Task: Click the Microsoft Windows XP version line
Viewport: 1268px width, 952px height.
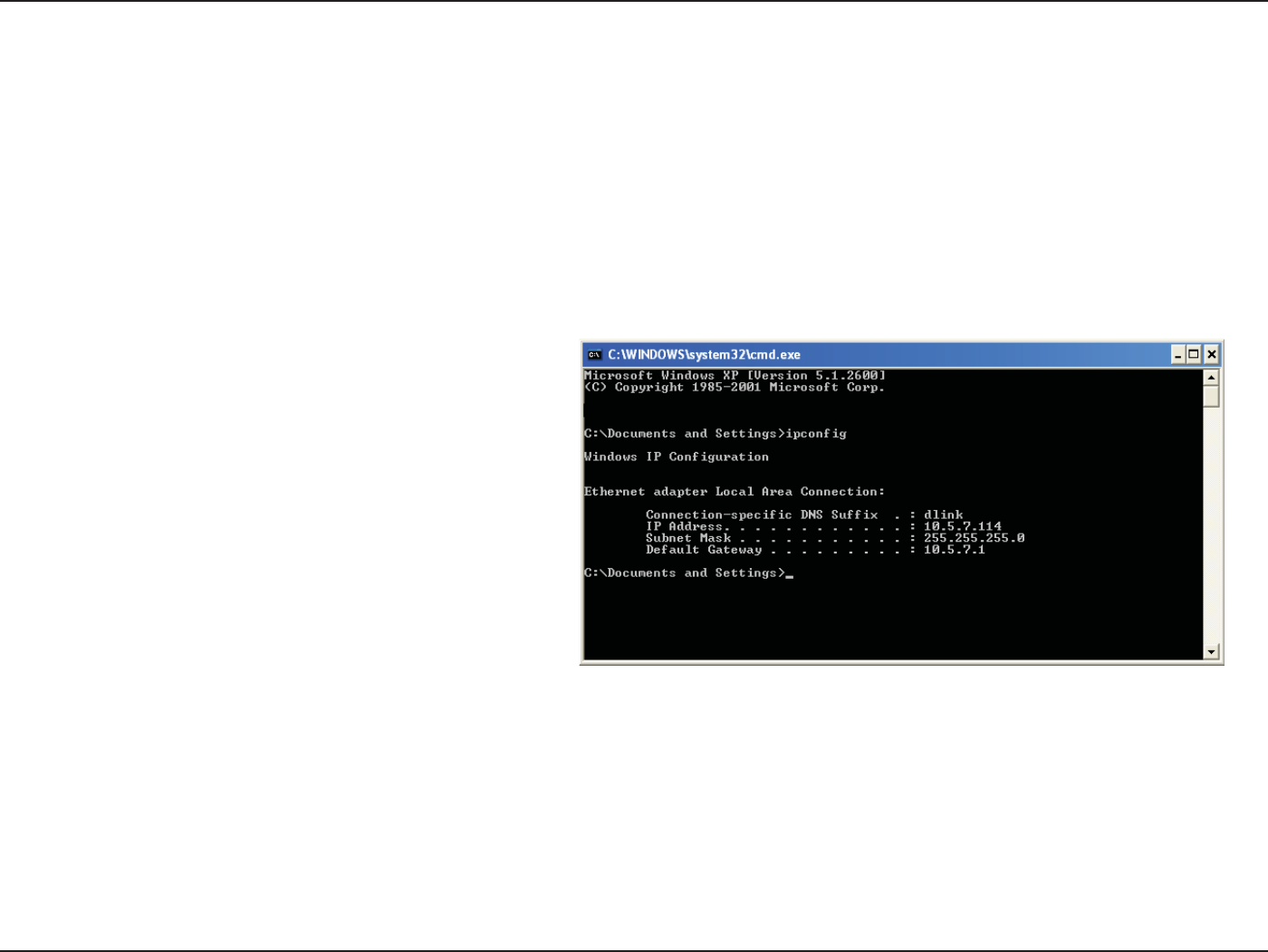Action: point(735,376)
